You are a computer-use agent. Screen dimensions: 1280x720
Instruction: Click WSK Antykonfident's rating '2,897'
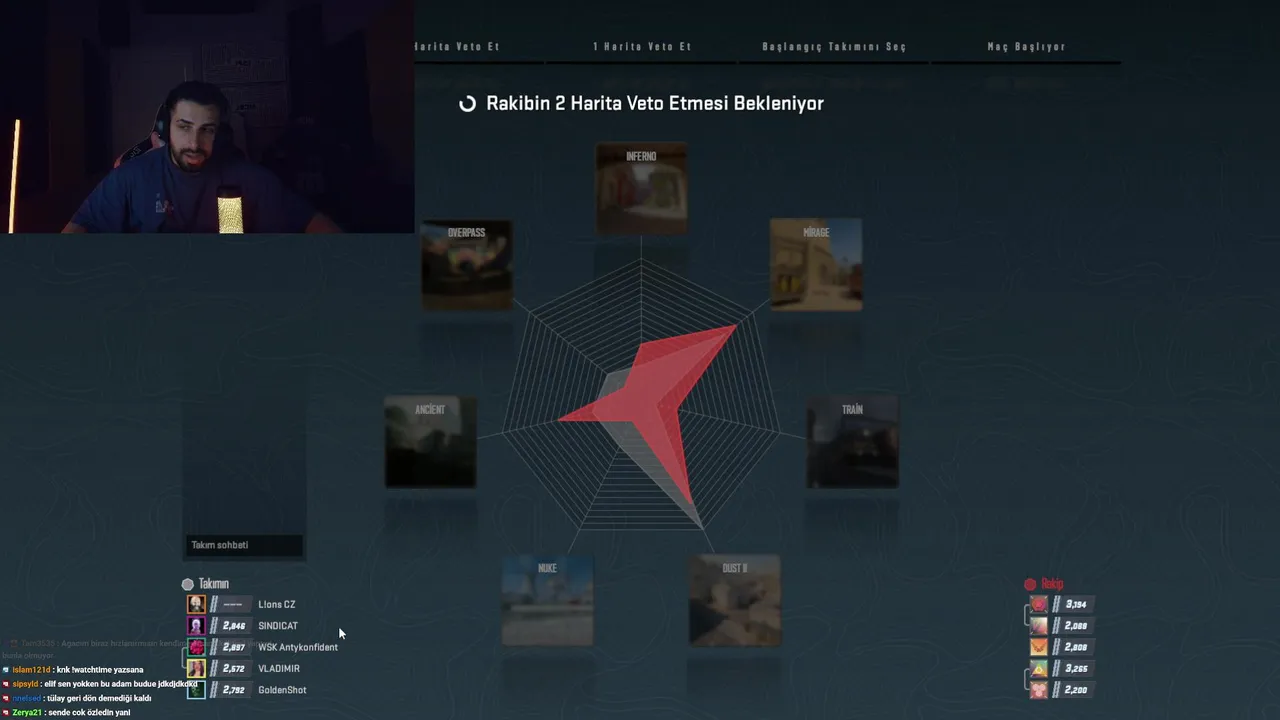[x=234, y=647]
